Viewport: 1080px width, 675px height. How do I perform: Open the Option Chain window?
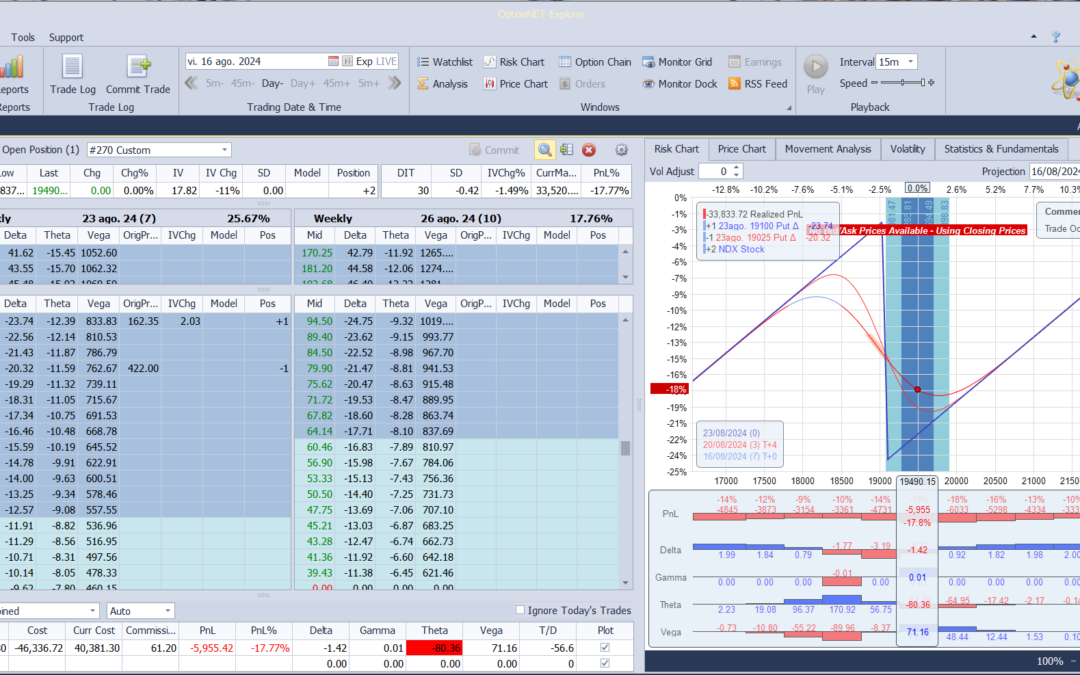(595, 62)
